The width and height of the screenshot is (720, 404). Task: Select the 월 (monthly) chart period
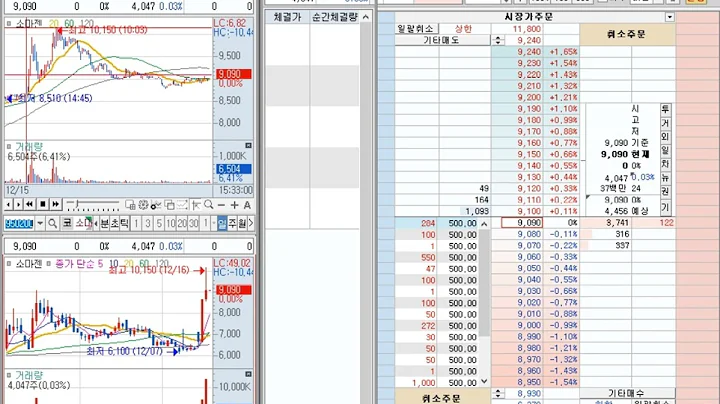pos(242,224)
